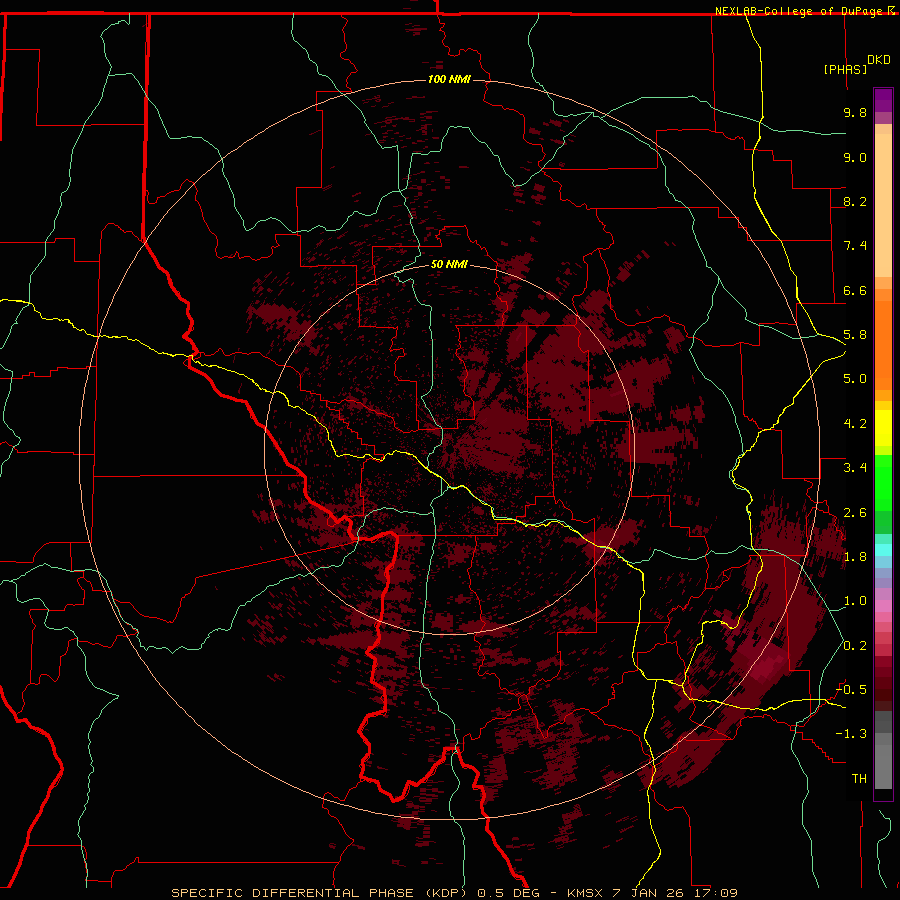Screen dimensions: 900x900
Task: Click the 5.0 color scale value
Action: point(855,379)
